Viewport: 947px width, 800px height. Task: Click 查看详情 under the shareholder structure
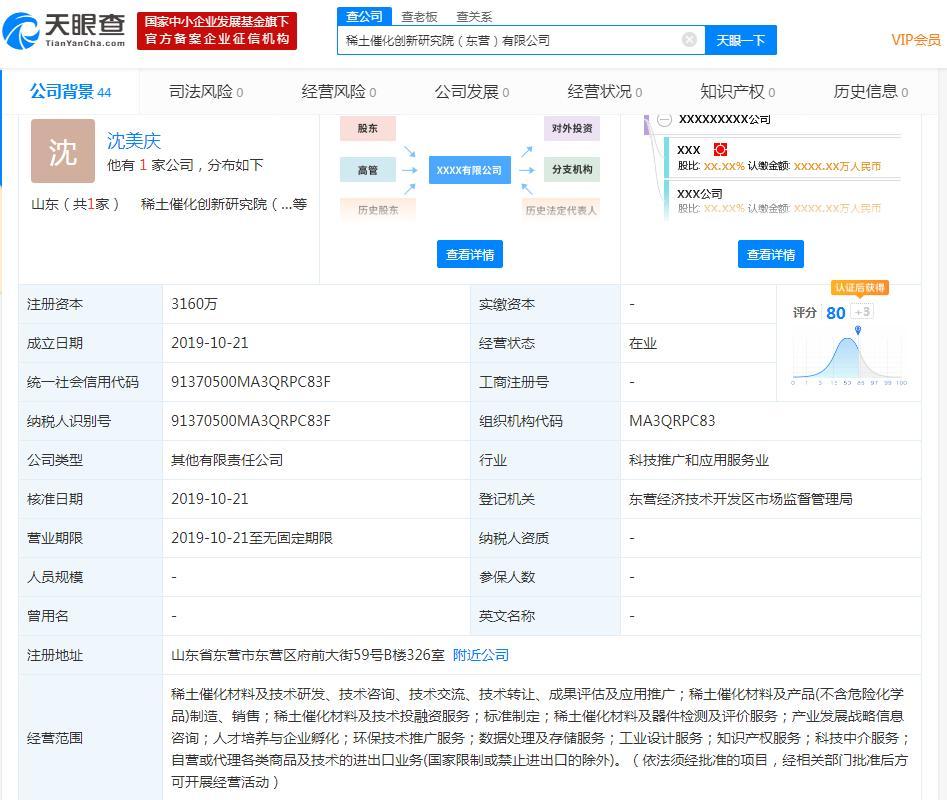click(771, 254)
